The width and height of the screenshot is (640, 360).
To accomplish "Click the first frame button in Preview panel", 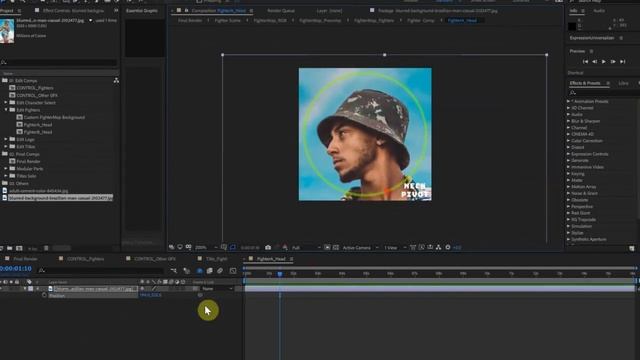I will tap(585, 62).
